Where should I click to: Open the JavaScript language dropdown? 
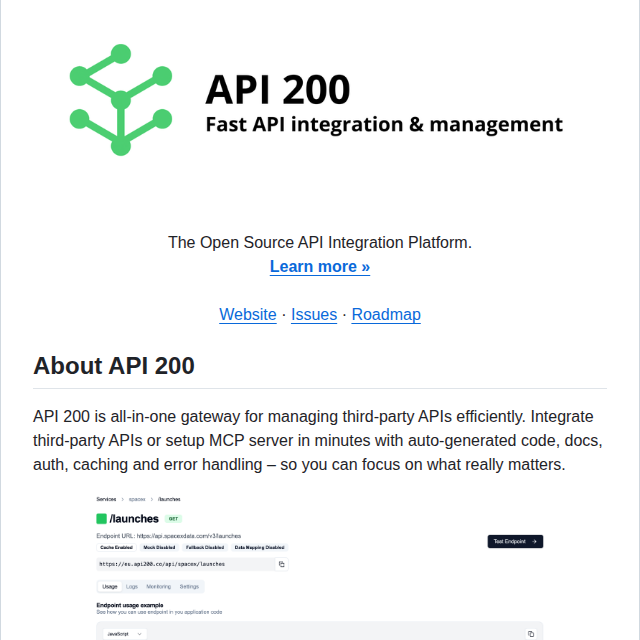(x=124, y=634)
